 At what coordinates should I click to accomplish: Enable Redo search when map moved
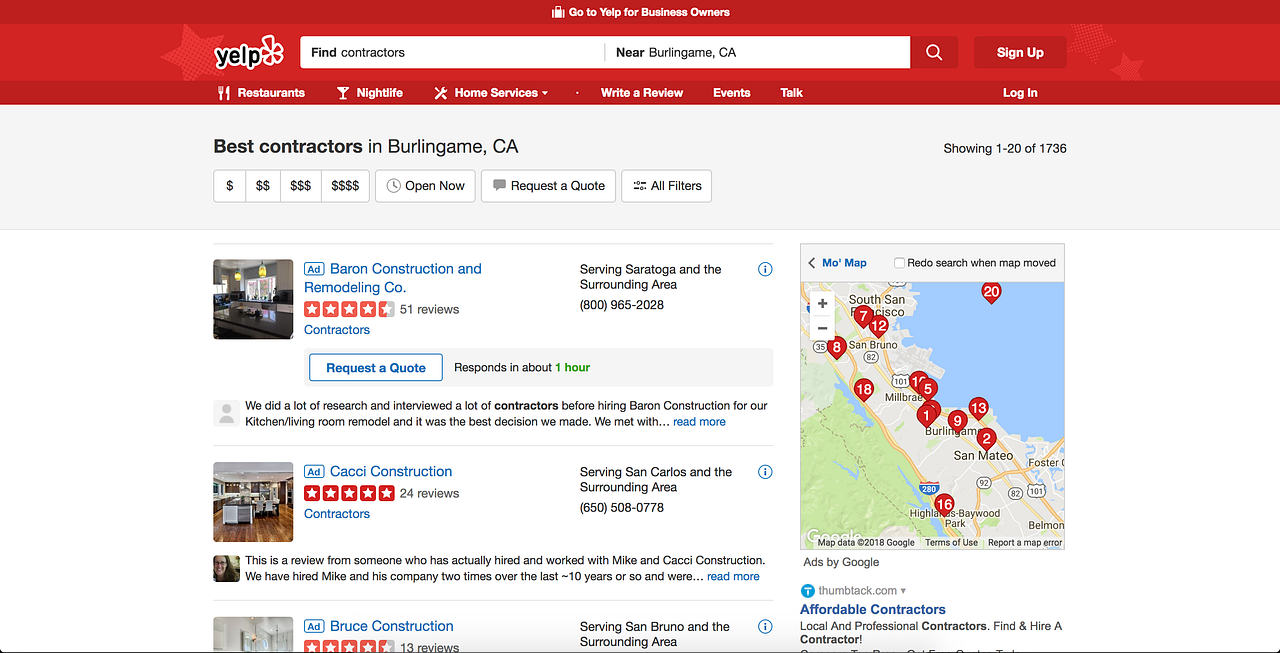[x=899, y=263]
